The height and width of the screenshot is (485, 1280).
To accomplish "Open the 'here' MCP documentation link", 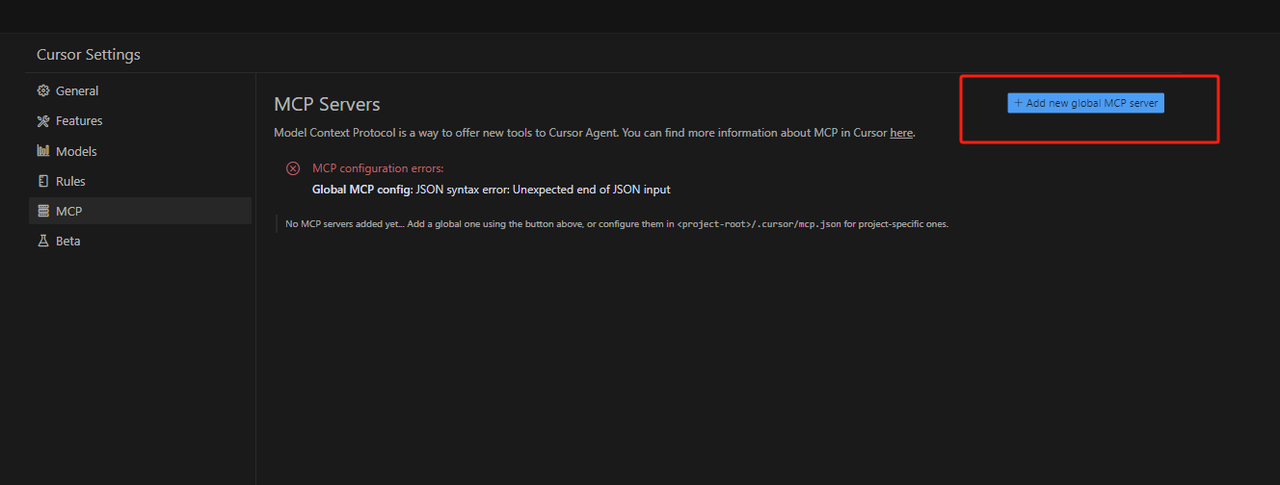I will [x=901, y=132].
